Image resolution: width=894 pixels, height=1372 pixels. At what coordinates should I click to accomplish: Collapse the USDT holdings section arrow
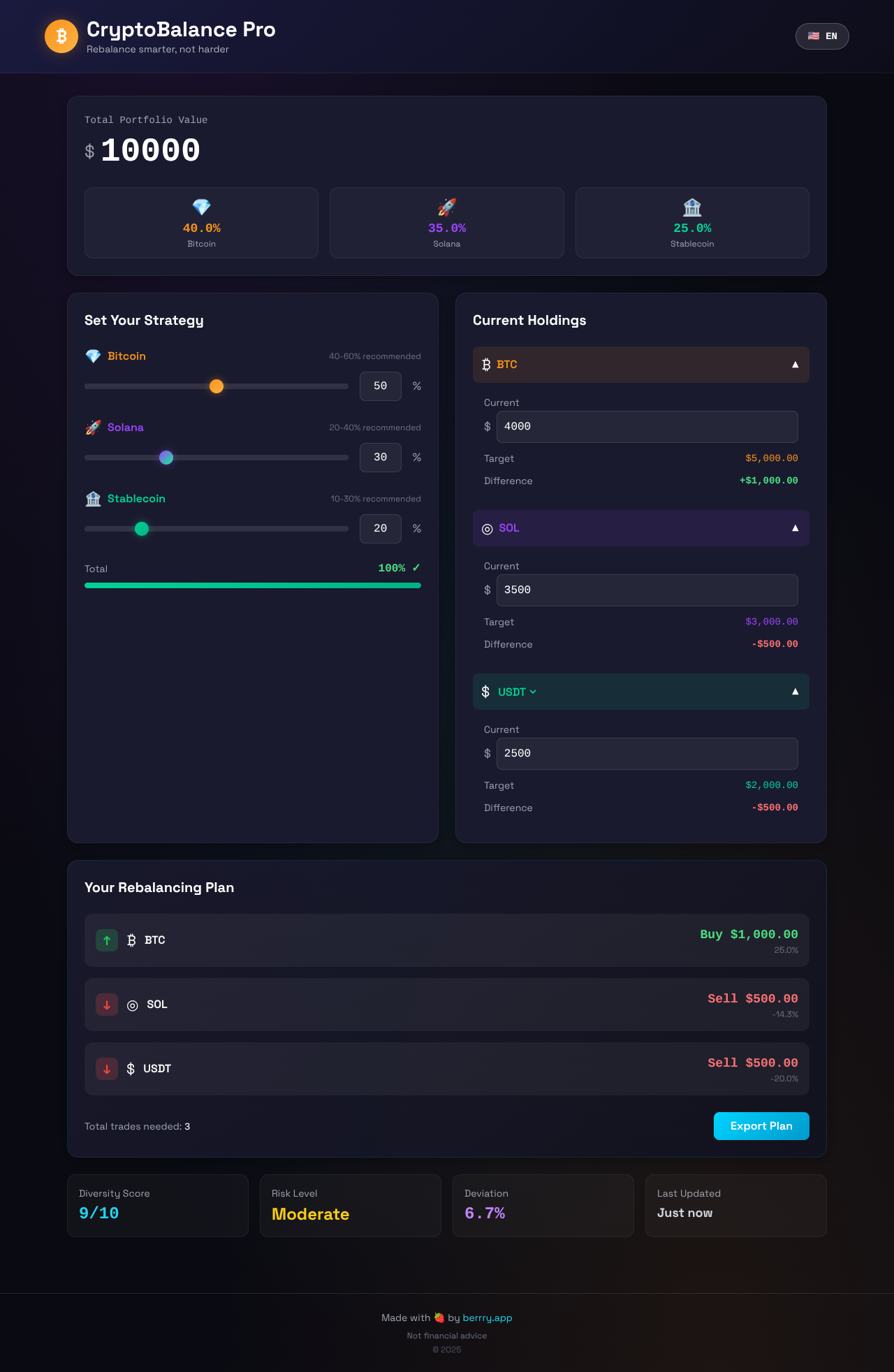[795, 692]
